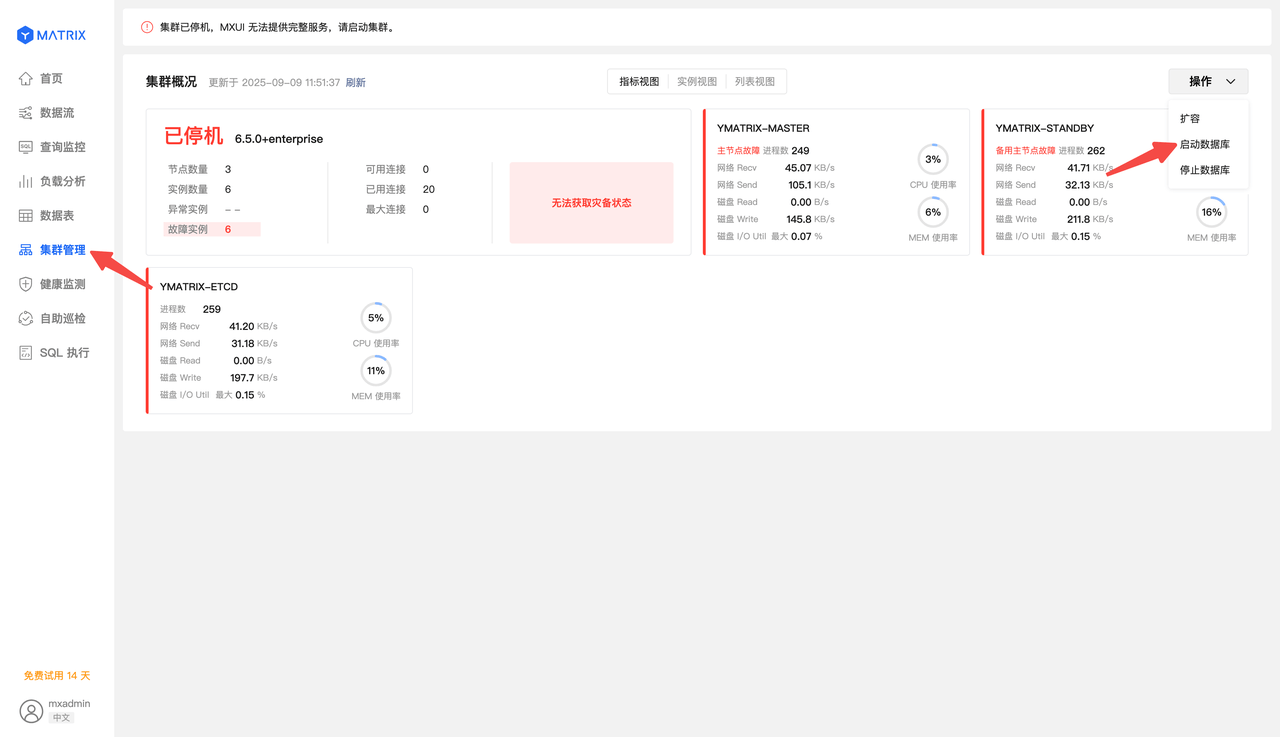Click the 已停机 status heading

tap(194, 137)
